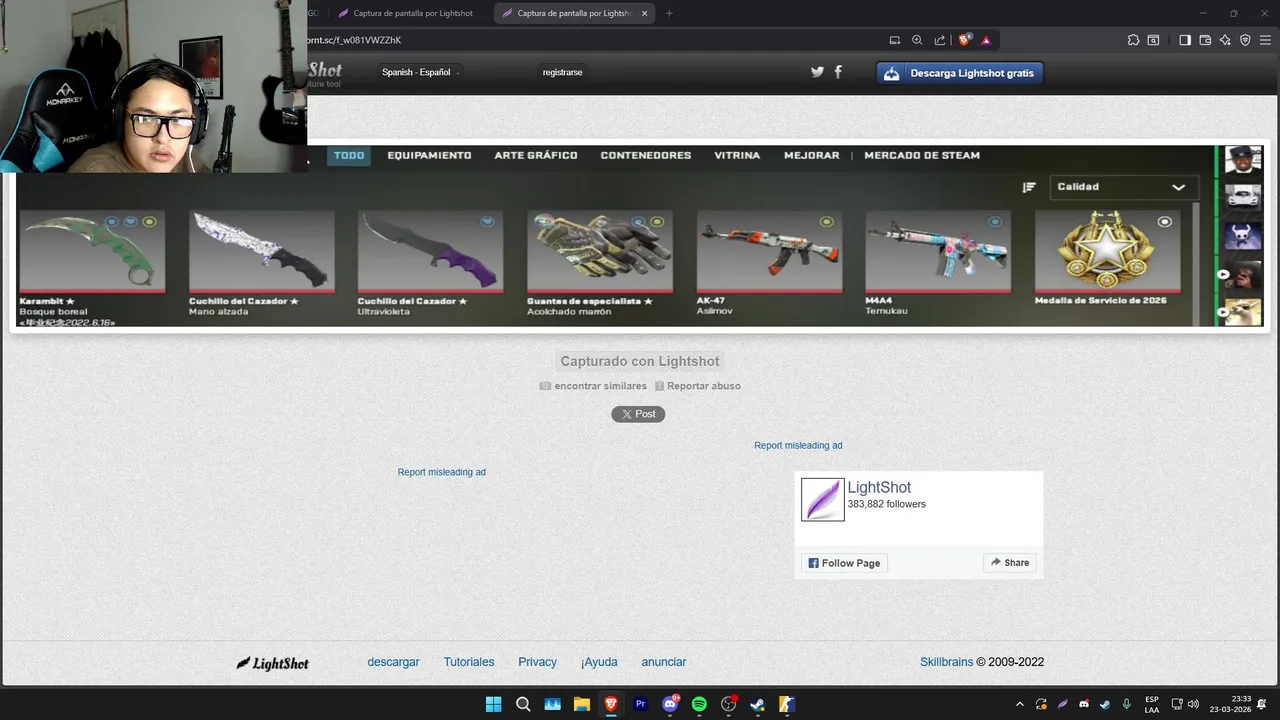Open Lightshot Twitter page icon

tap(817, 72)
